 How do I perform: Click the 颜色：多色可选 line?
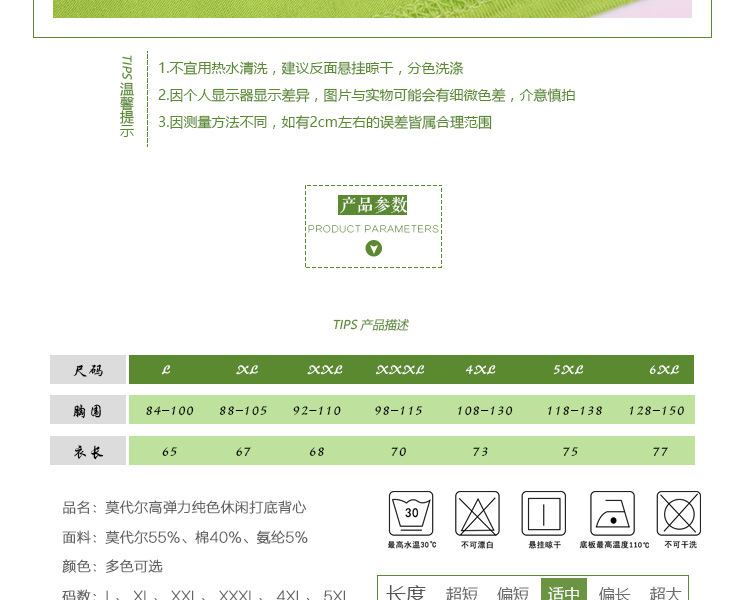click(x=112, y=567)
